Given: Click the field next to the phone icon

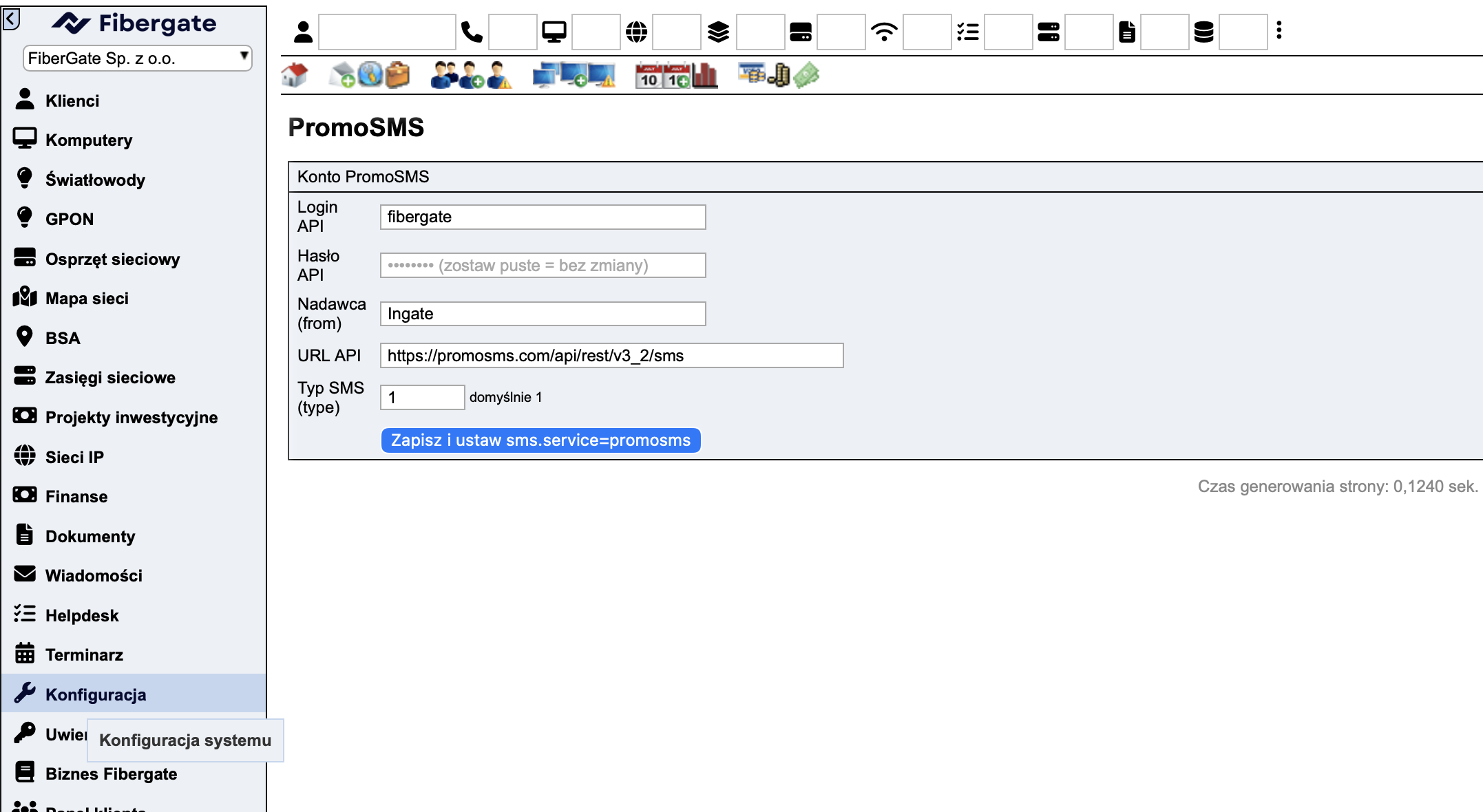Looking at the screenshot, I should click(513, 32).
